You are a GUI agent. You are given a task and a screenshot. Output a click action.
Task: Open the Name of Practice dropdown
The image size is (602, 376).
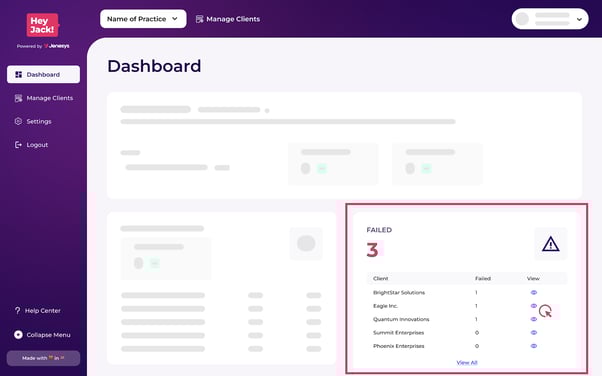point(143,19)
